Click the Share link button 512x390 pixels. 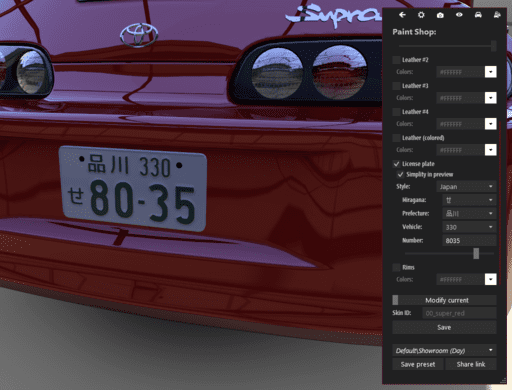coord(471,364)
